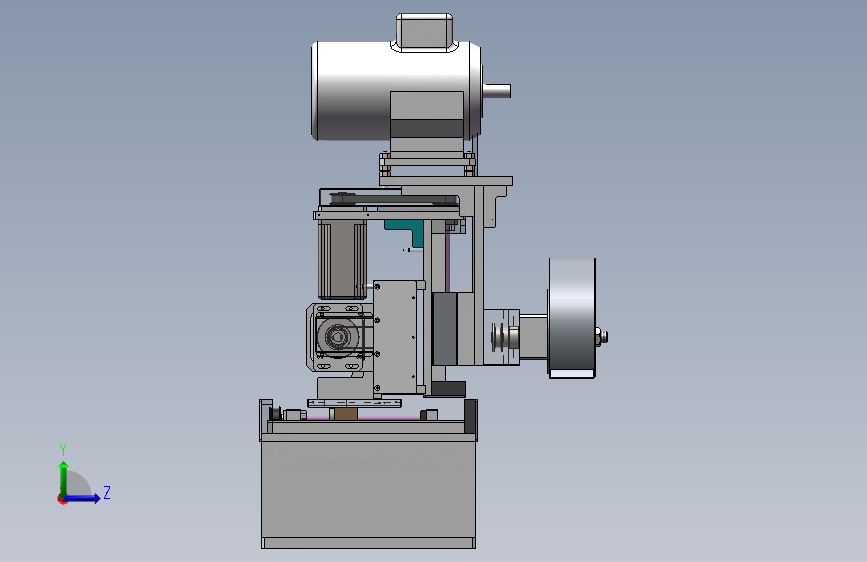Viewport: 867px width, 562px height.
Task: Select the large electric motor body on top
Action: coord(395,91)
